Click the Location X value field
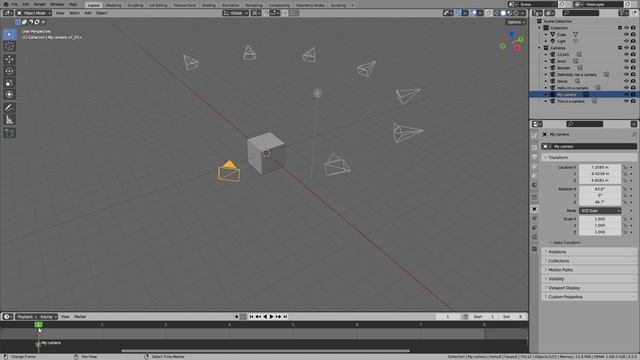The width and height of the screenshot is (640, 360). tap(600, 167)
